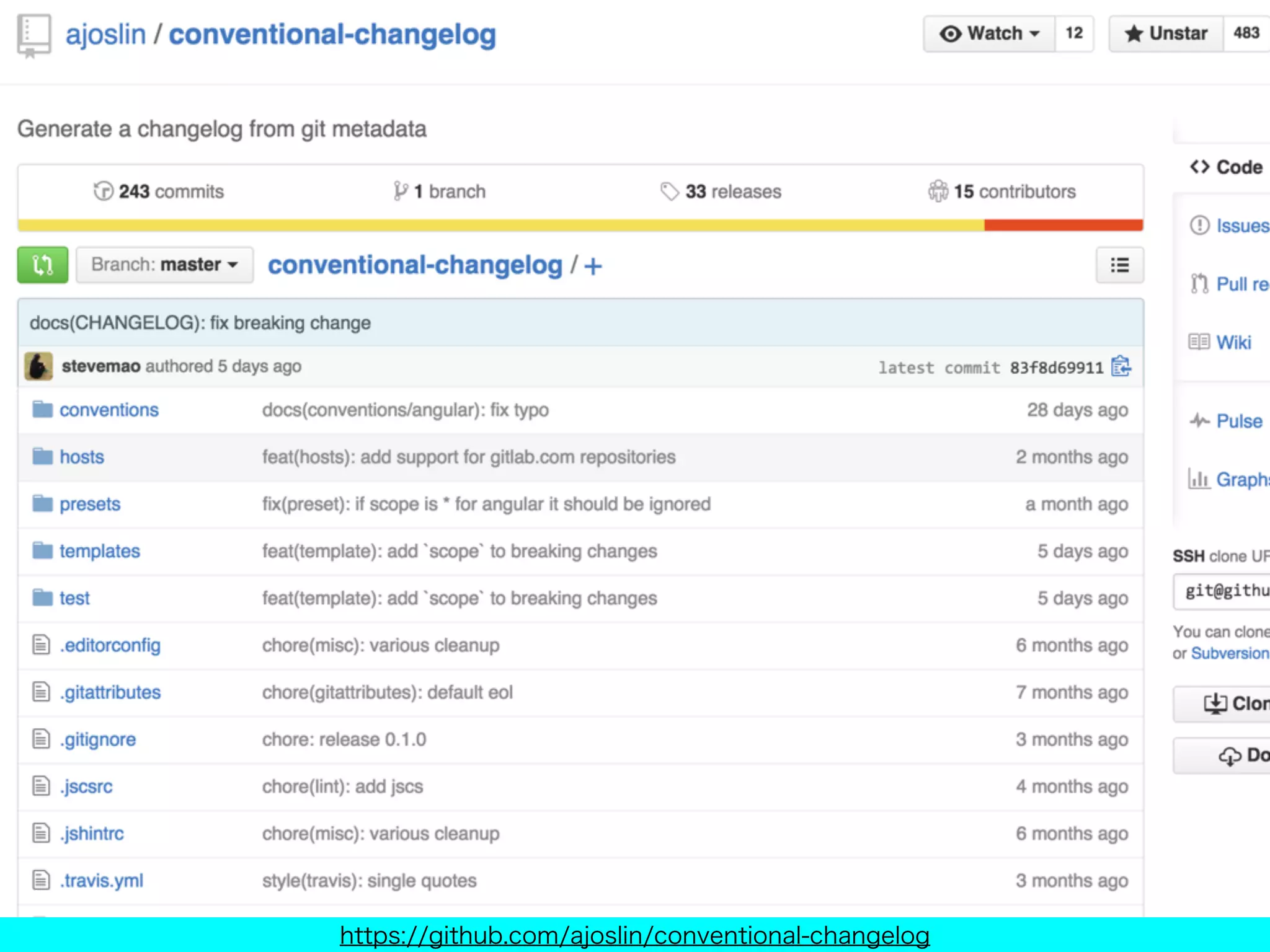Click the .gitattributes file icon
1270x952 pixels.
point(41,692)
